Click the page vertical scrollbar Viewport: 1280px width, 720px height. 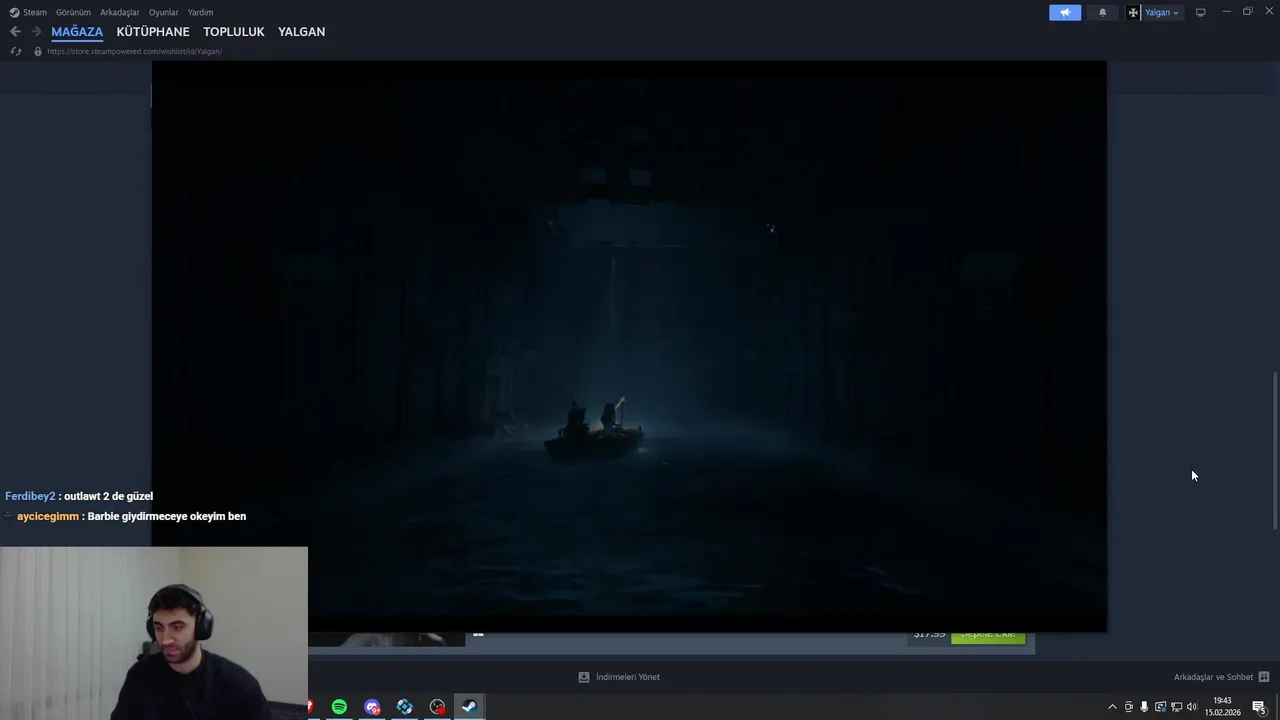1274,450
